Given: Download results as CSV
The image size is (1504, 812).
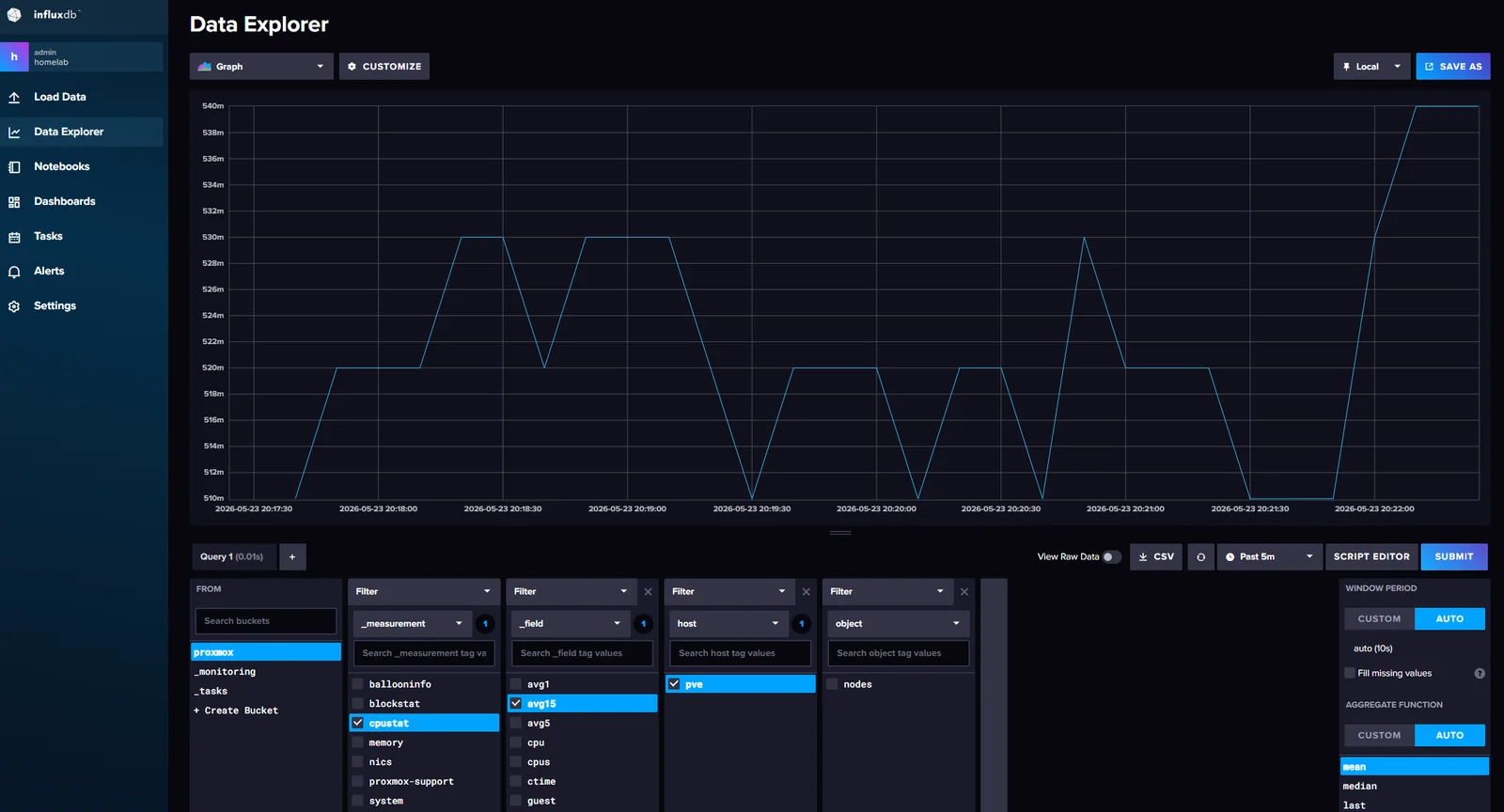Looking at the screenshot, I should [1156, 556].
